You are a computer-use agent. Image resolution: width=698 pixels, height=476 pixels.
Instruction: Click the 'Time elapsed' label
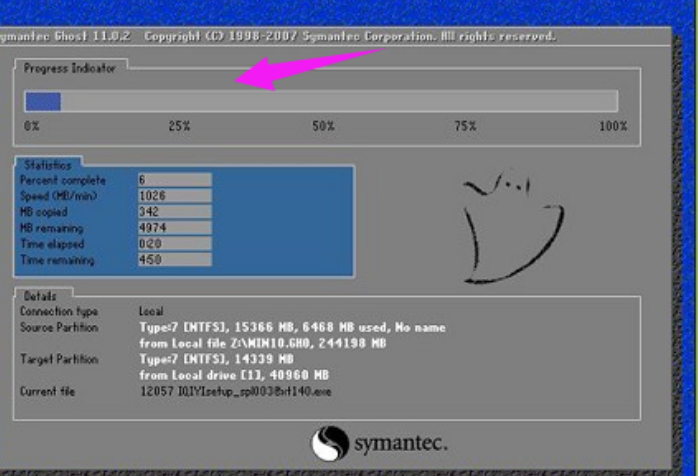(52, 244)
